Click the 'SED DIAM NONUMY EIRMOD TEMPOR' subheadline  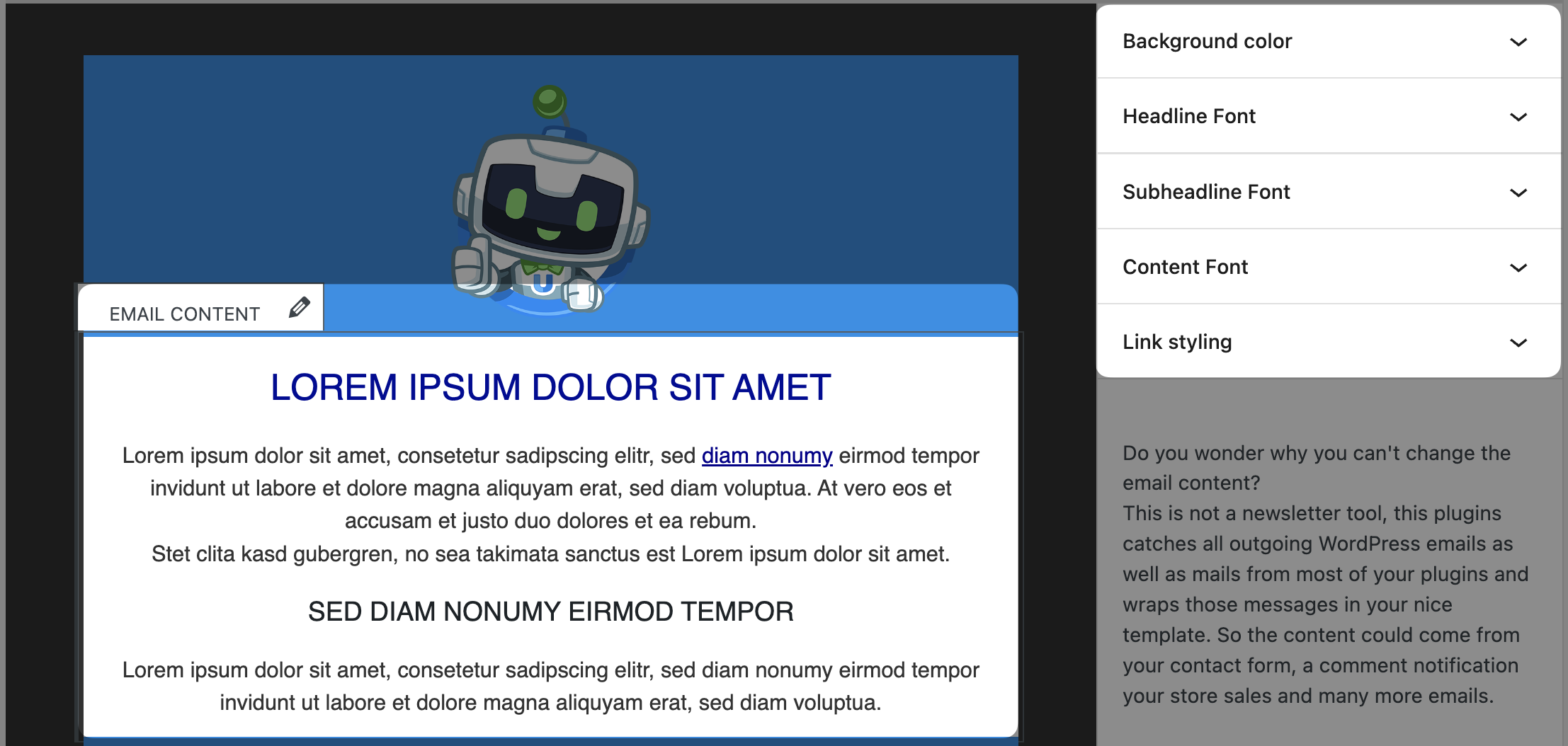coord(550,612)
